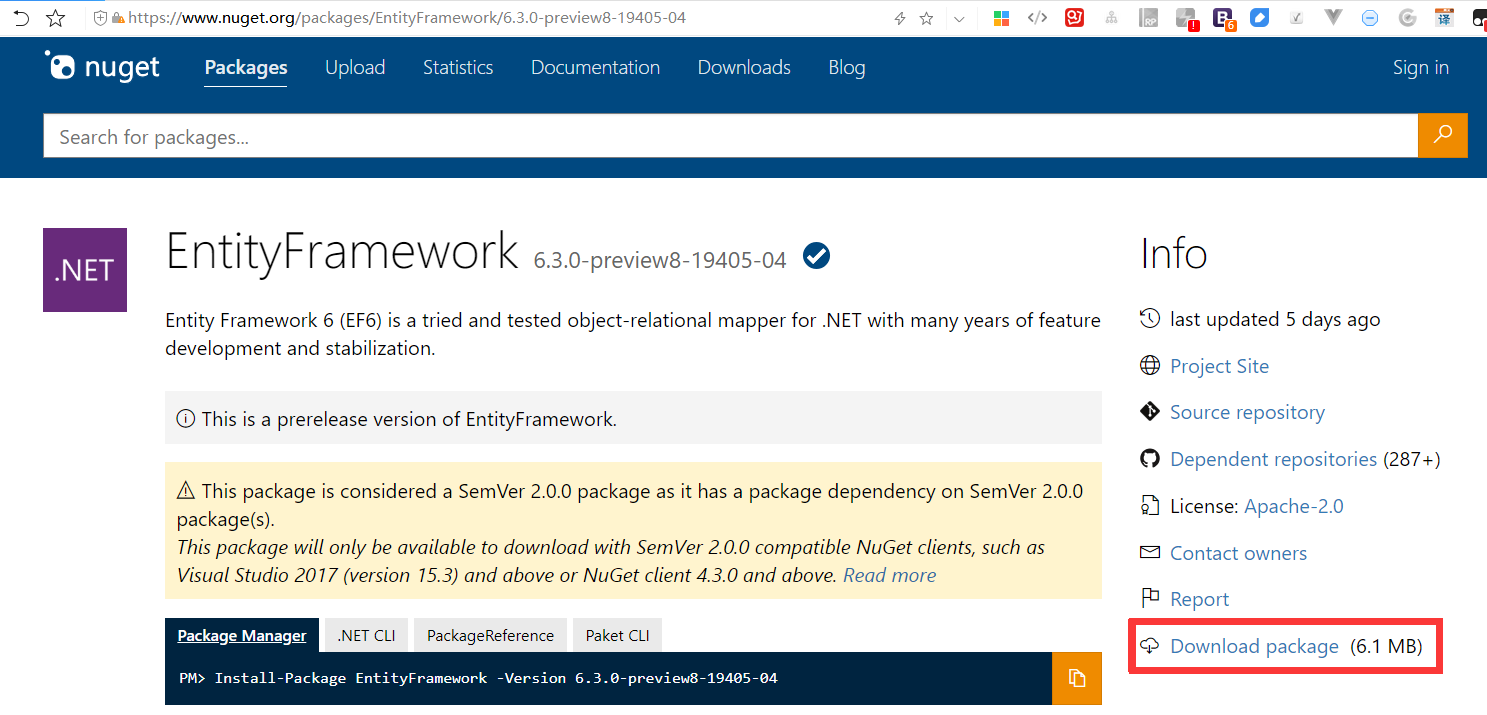Viewport: 1487px width, 715px height.
Task: Download the package archive
Action: tap(1254, 646)
